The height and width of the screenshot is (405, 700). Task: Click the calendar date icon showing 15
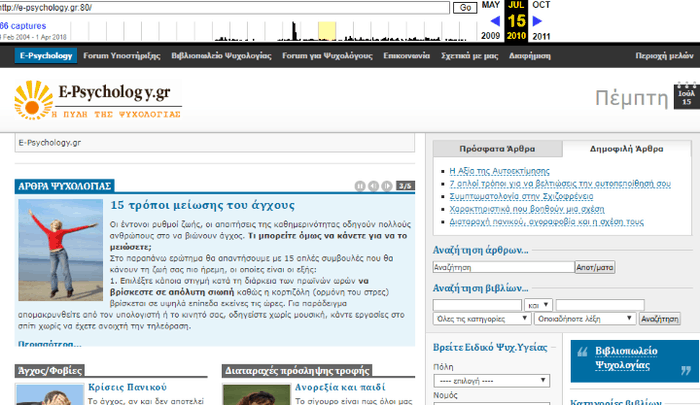[x=685, y=97]
